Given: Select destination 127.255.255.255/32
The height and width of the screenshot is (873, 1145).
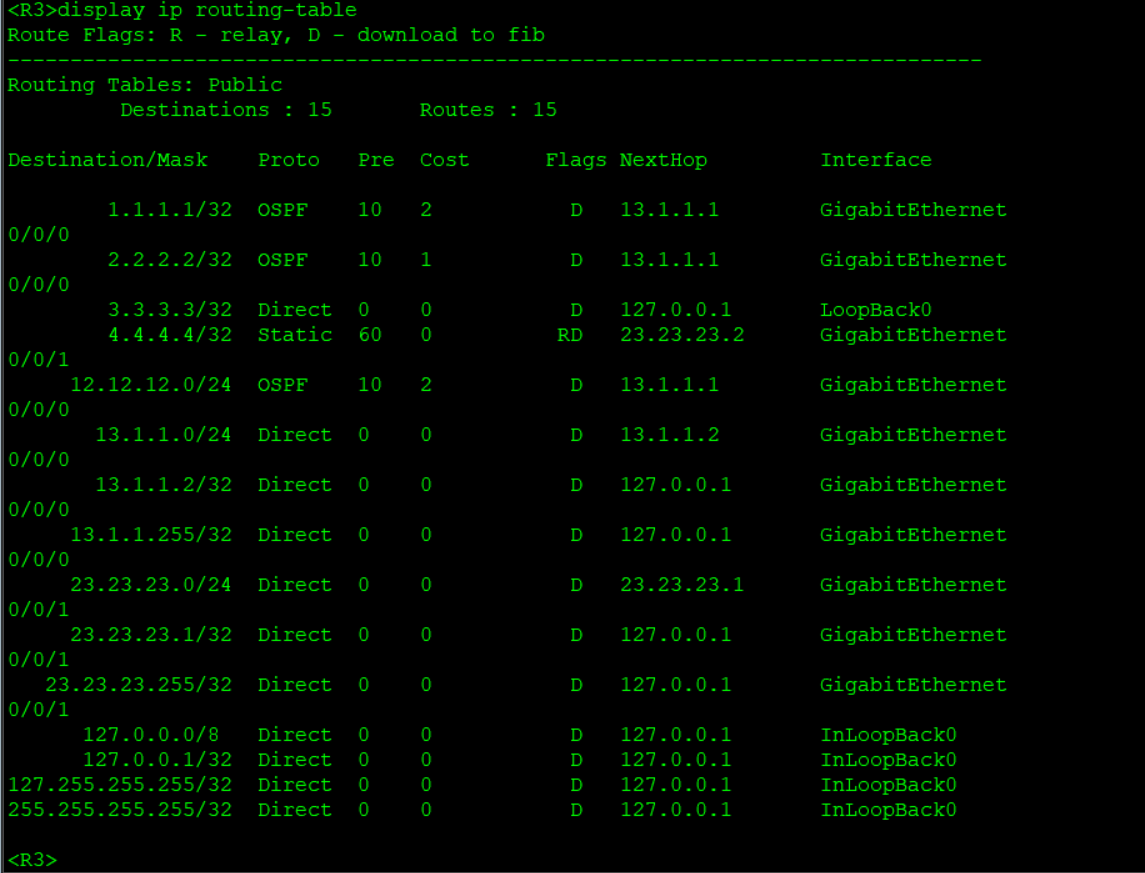Looking at the screenshot, I should (x=120, y=785).
